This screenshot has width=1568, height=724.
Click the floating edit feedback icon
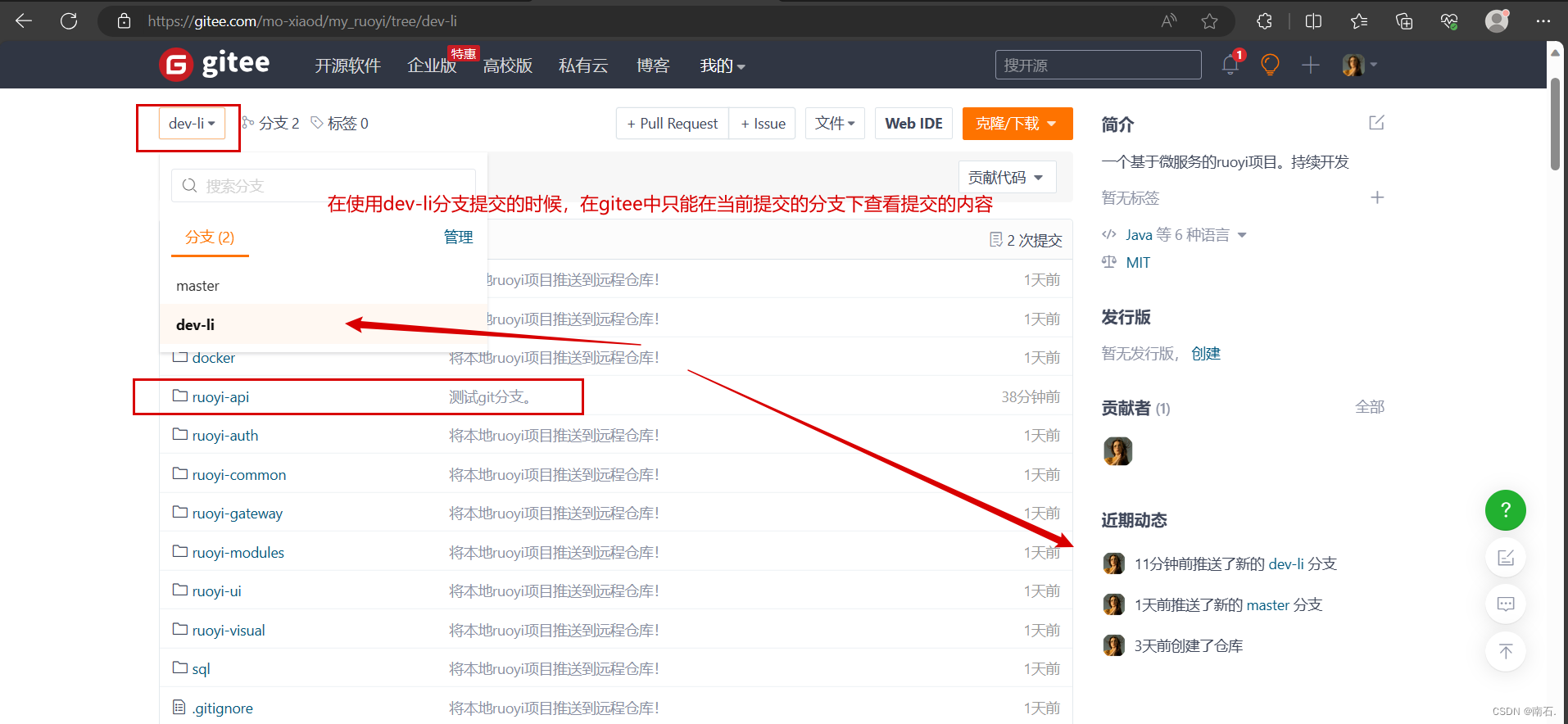[x=1506, y=558]
